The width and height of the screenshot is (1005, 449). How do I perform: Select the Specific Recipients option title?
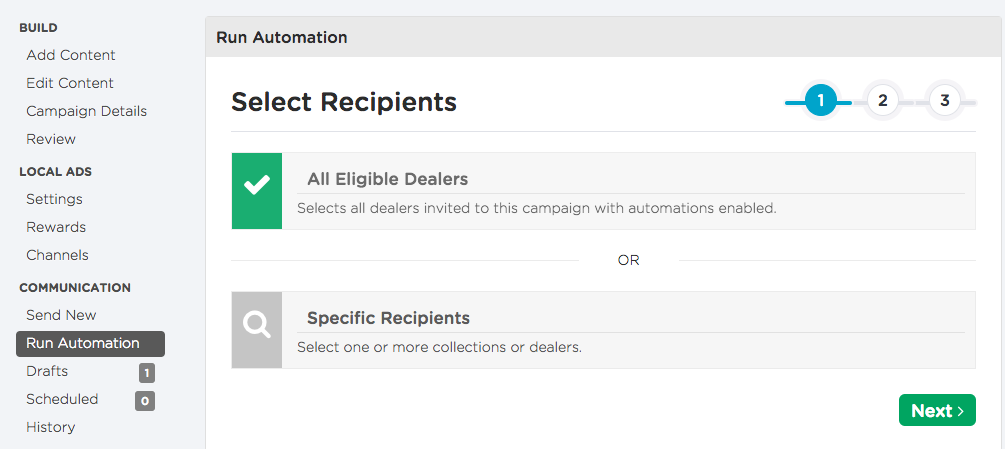[388, 318]
